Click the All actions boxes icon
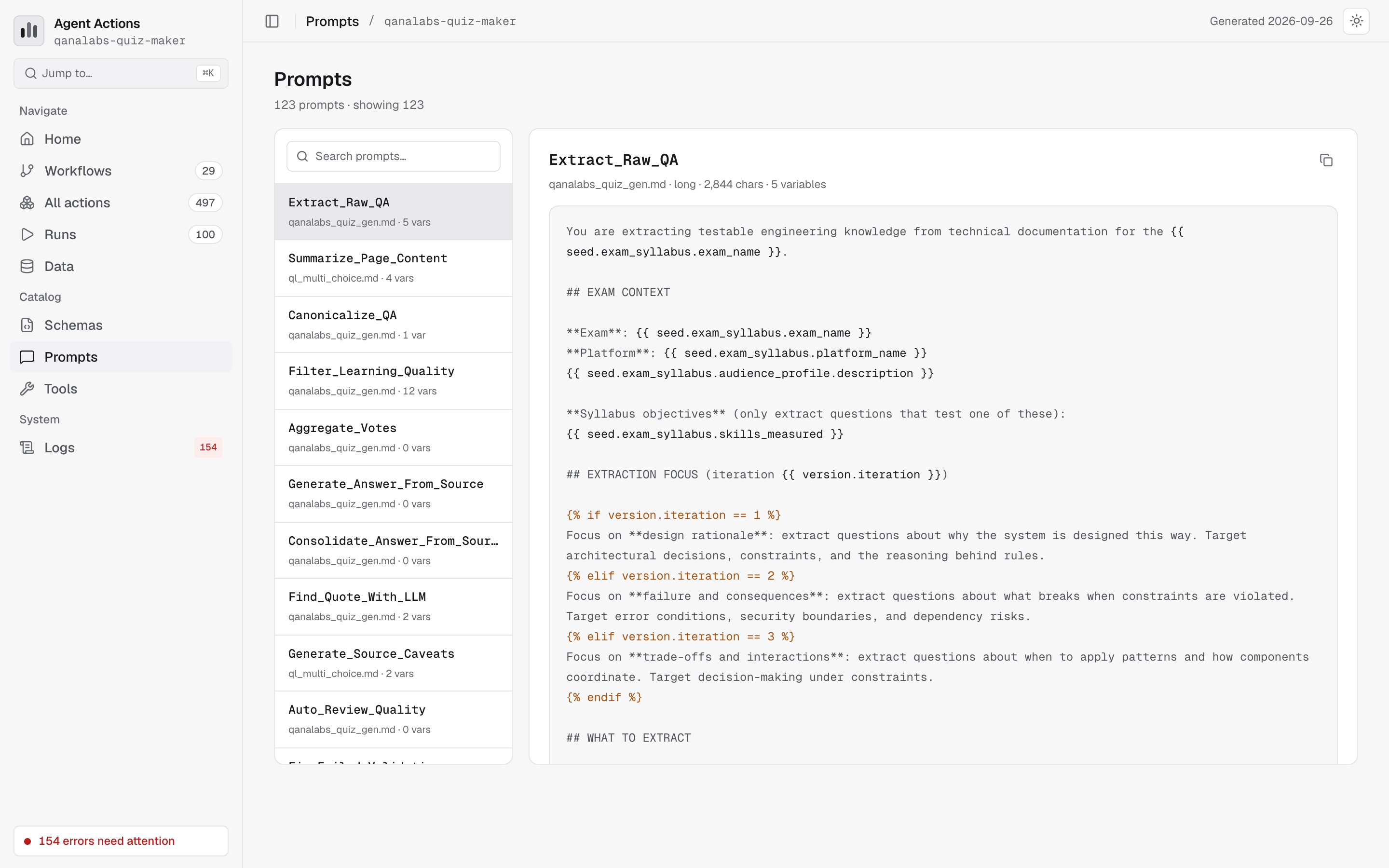The width and height of the screenshot is (1389, 868). tap(27, 203)
